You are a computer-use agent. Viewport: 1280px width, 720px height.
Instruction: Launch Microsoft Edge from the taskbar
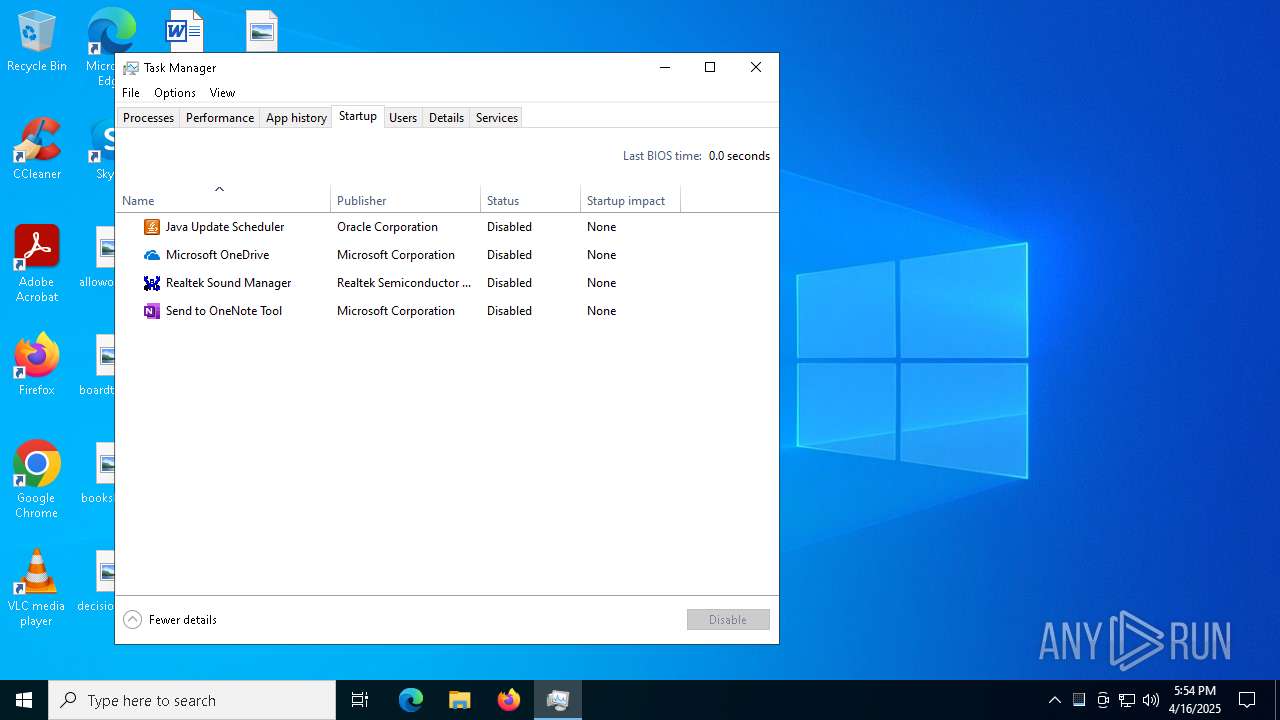411,700
